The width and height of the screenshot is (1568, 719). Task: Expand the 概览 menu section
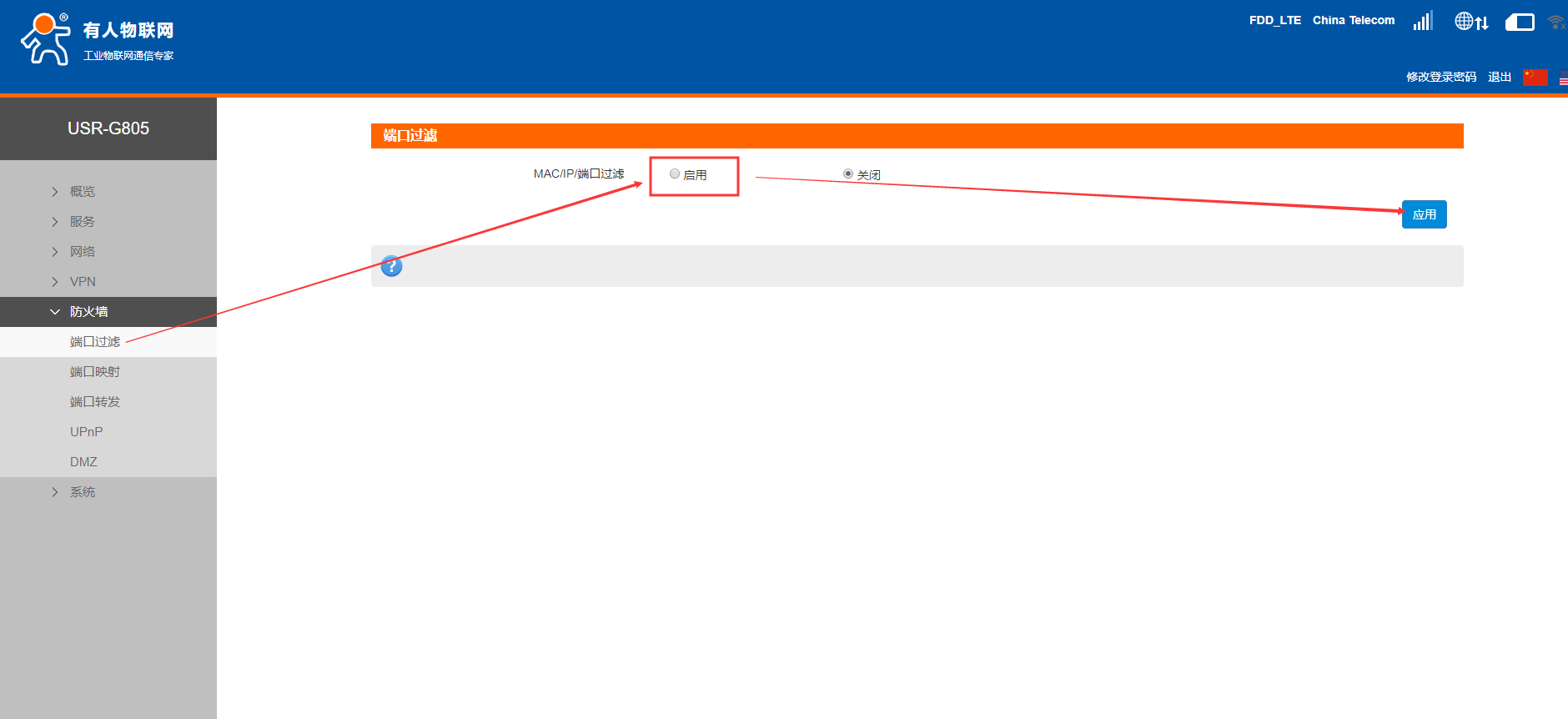(83, 192)
